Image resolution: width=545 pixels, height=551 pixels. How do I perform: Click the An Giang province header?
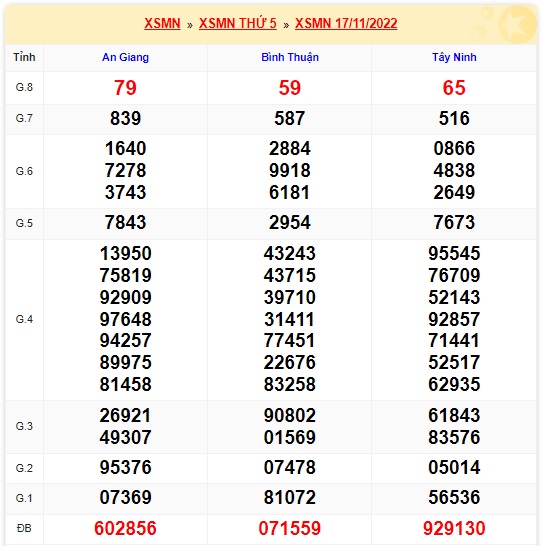(125, 57)
